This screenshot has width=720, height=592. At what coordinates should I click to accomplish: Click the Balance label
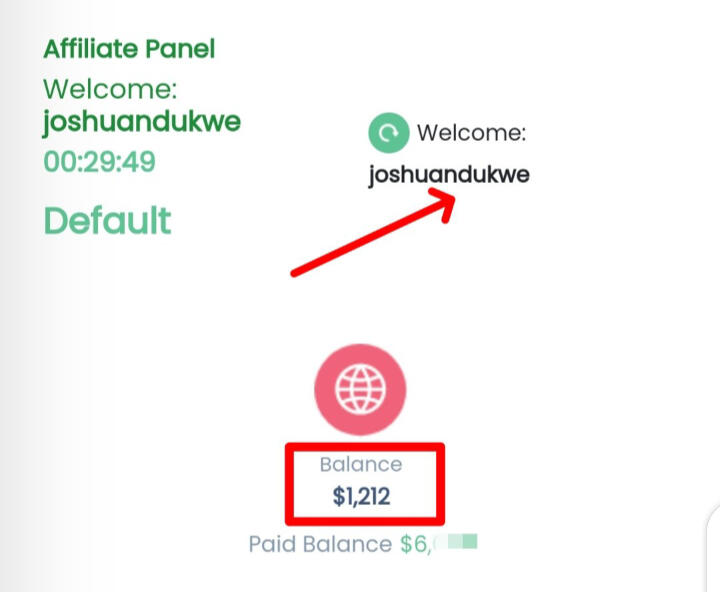pos(360,464)
